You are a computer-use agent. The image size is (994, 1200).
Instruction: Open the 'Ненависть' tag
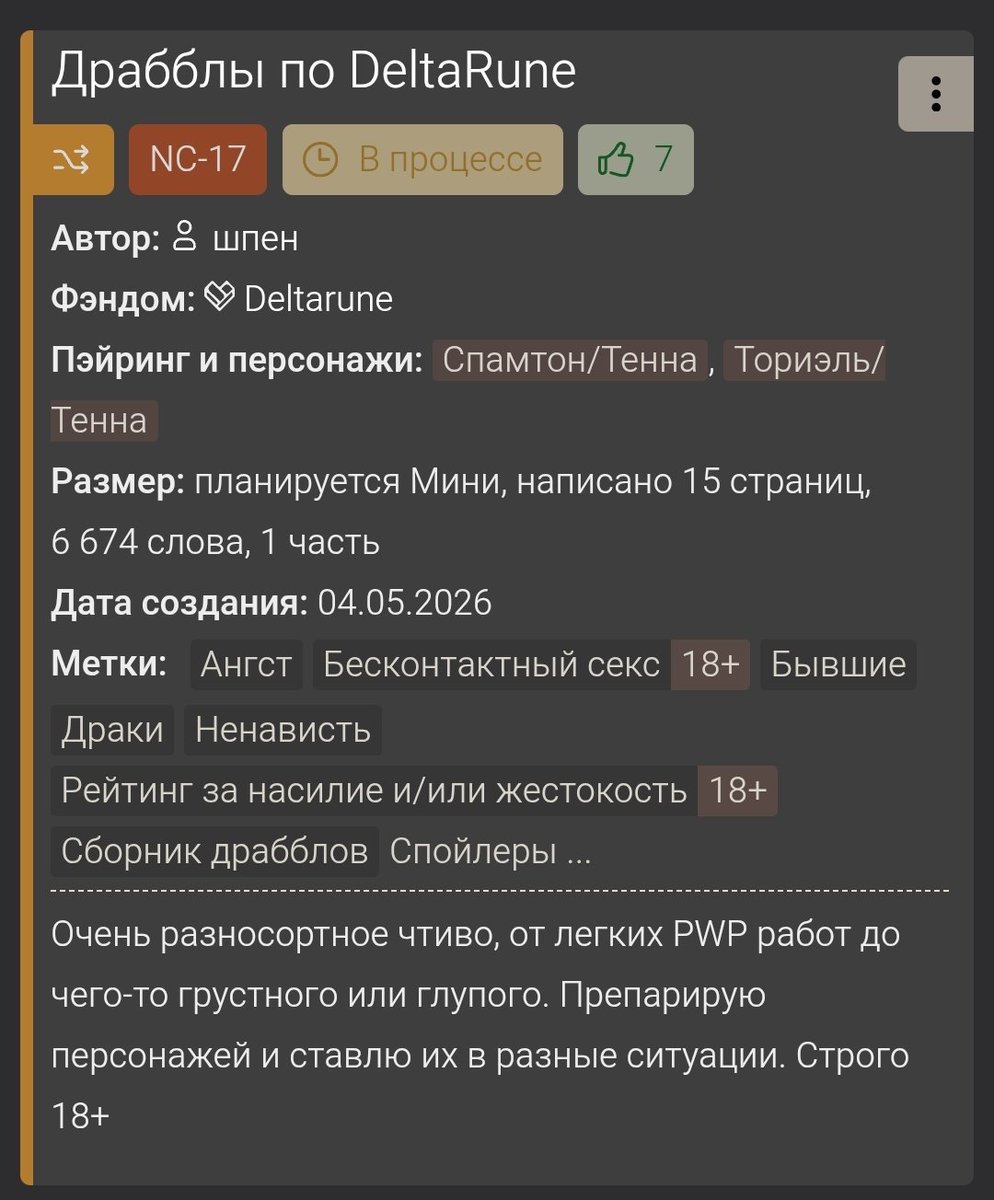pos(283,730)
